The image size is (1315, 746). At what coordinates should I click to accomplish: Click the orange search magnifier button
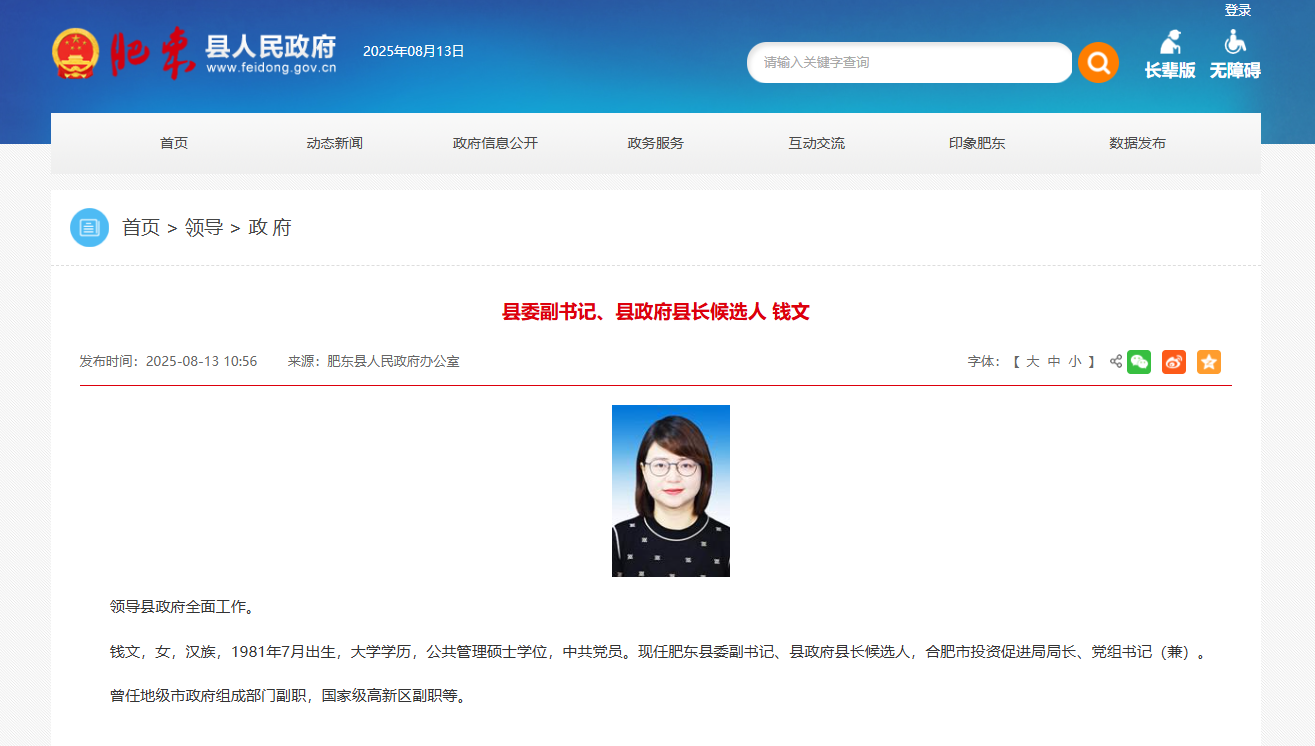pos(1098,63)
